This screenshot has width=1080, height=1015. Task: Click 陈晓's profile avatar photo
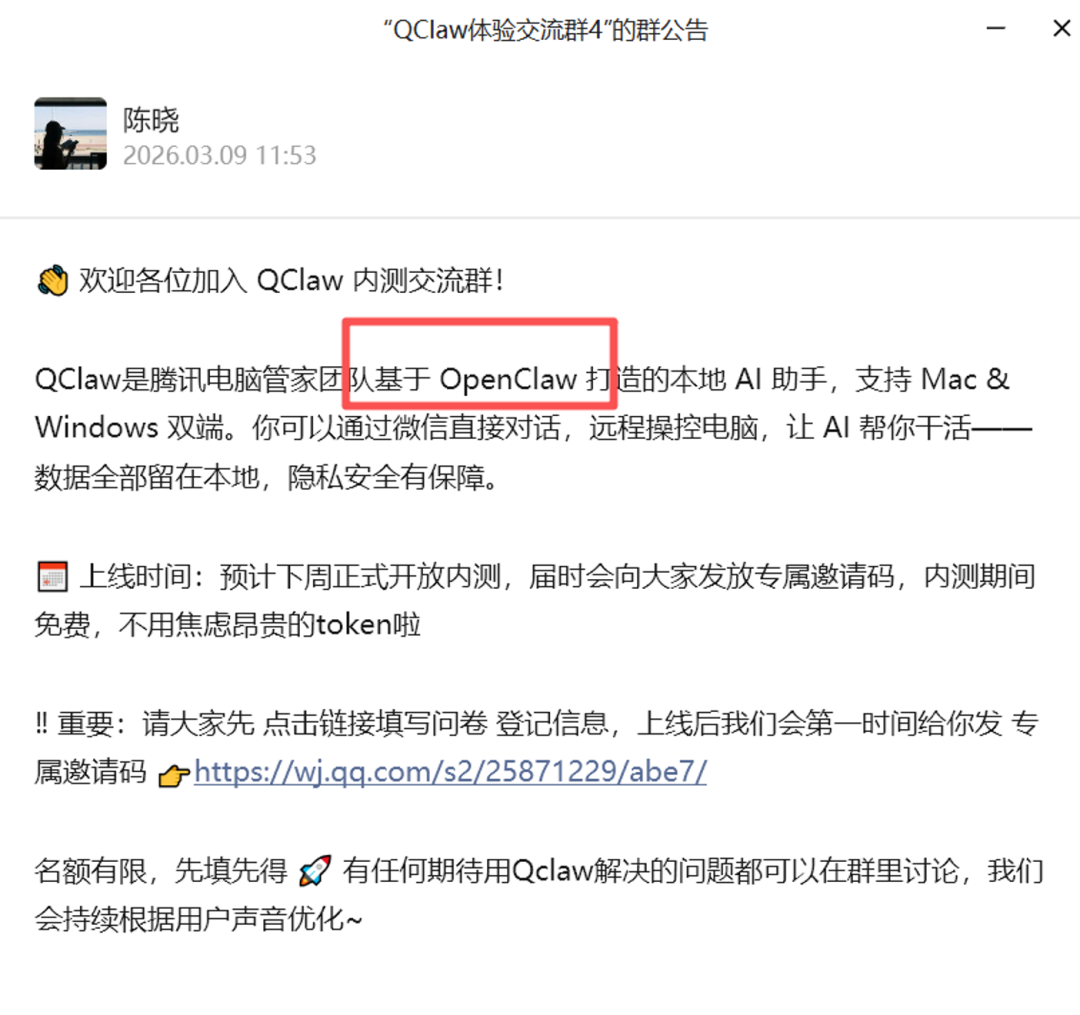(71, 134)
